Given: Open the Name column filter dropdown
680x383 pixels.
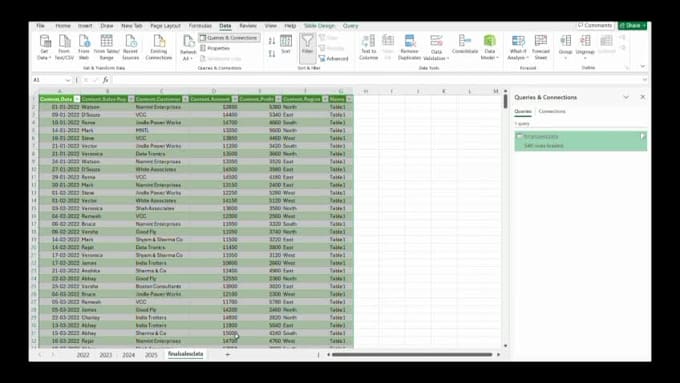Looking at the screenshot, I should [x=349, y=99].
